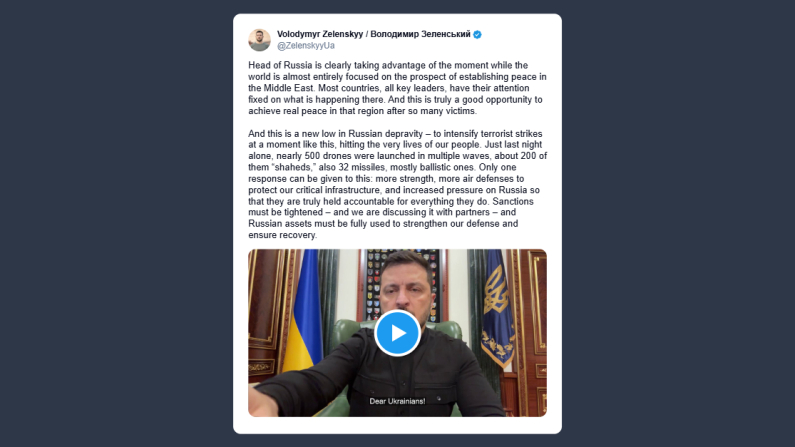Click the Cyrillic name Володимир Зеленський
The height and width of the screenshot is (447, 795).
tap(420, 34)
